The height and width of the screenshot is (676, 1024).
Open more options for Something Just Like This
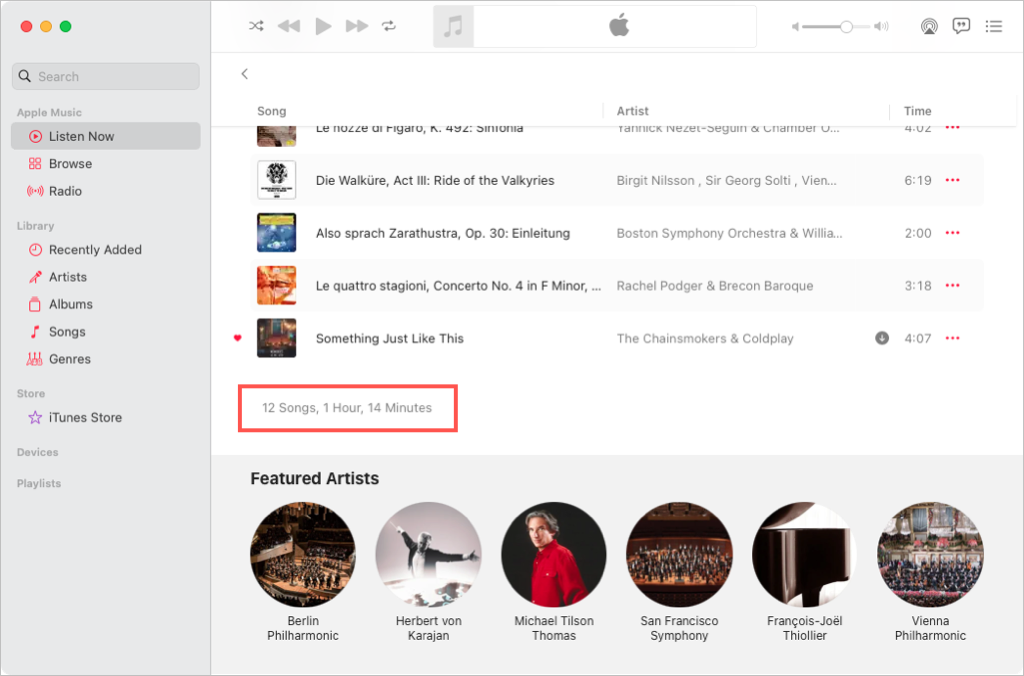953,338
